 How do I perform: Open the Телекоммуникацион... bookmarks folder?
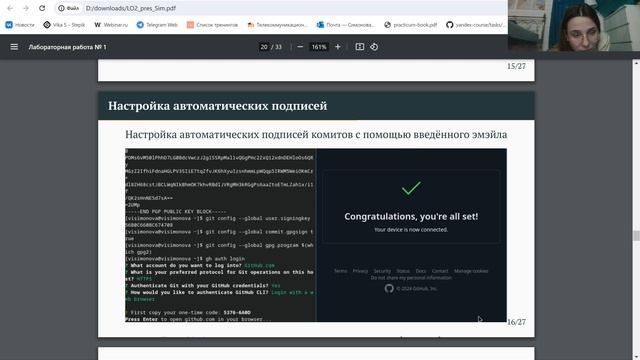tap(278, 25)
